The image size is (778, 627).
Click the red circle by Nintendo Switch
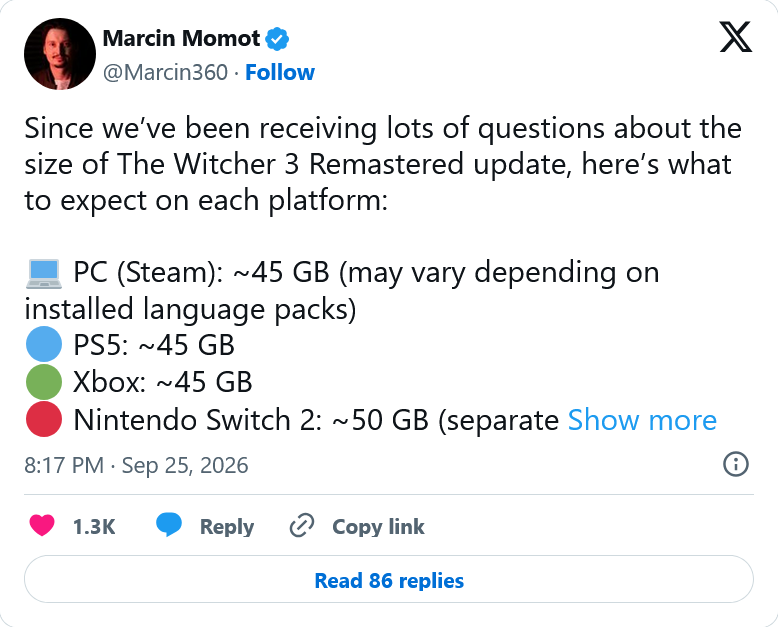tap(44, 420)
